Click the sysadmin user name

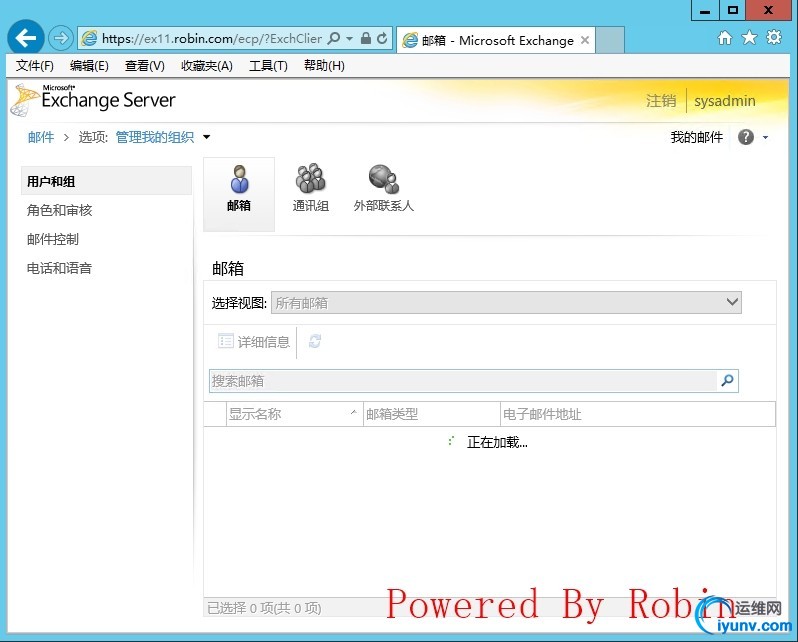point(725,101)
